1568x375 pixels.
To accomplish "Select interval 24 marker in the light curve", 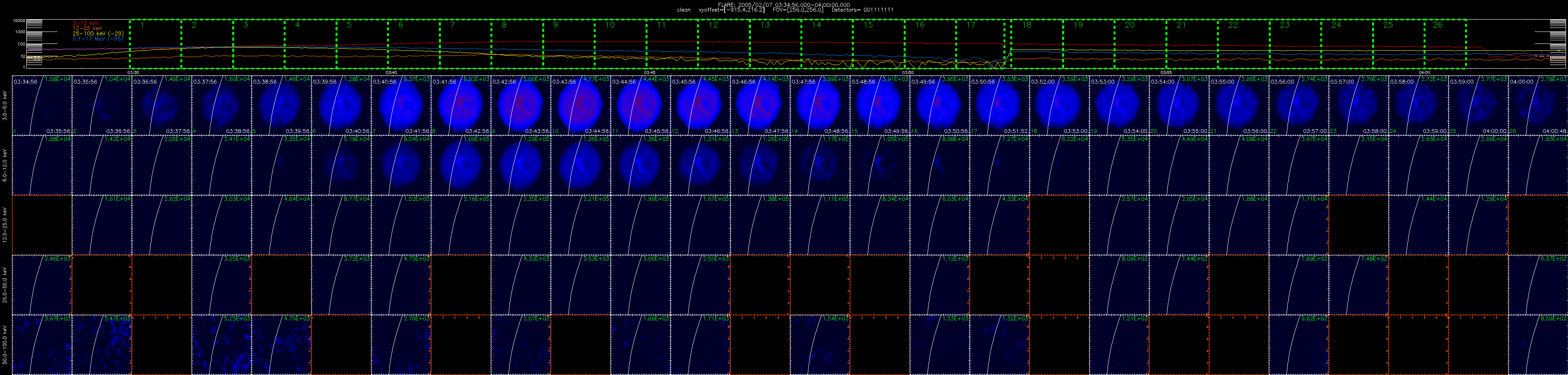I will [1336, 25].
